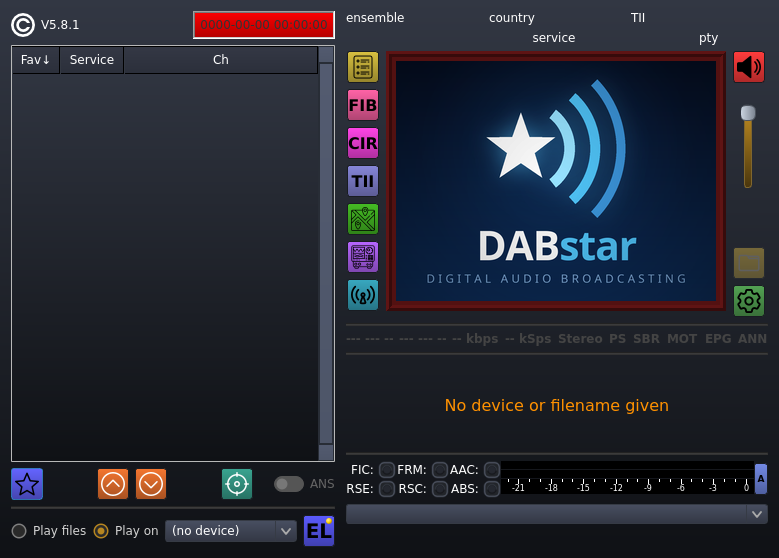Click the country label
Viewport: 779px width, 558px height.
click(x=512, y=18)
